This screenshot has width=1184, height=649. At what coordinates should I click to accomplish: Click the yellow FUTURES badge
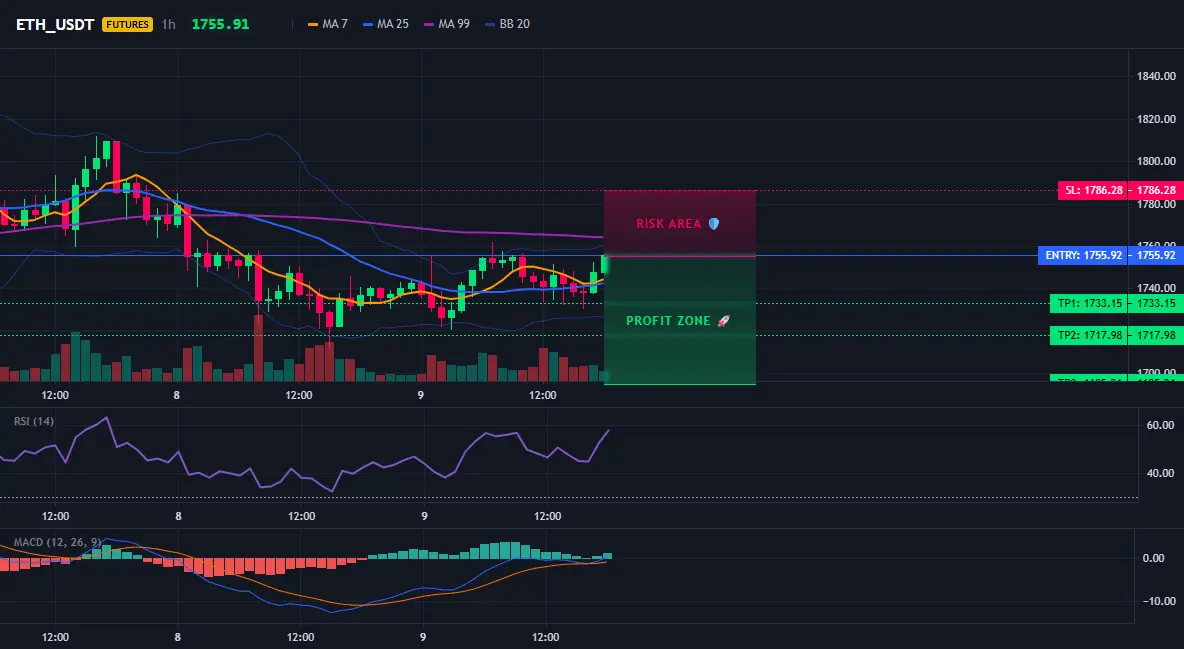coord(127,24)
